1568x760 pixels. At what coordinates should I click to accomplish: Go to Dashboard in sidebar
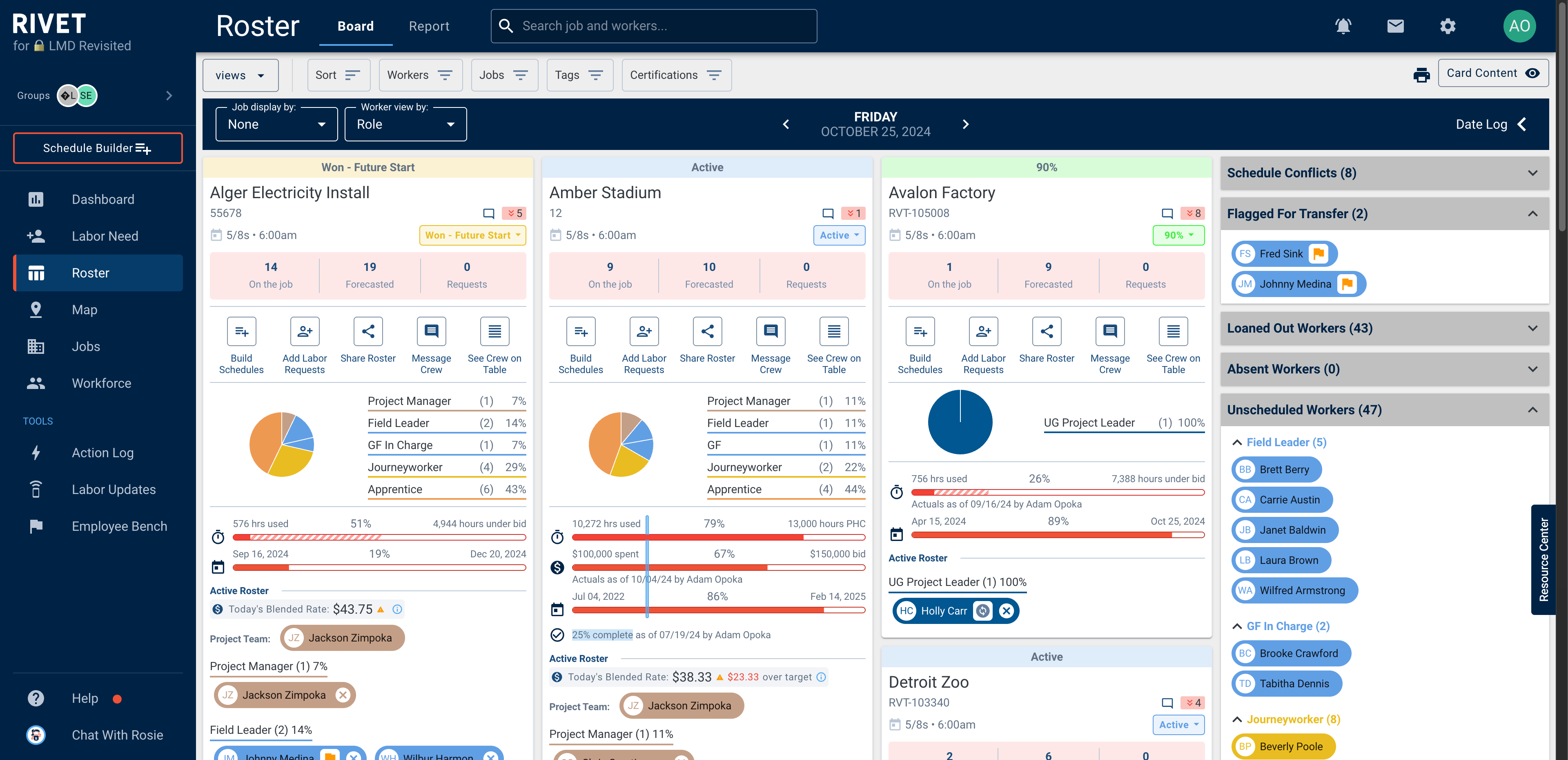point(98,199)
